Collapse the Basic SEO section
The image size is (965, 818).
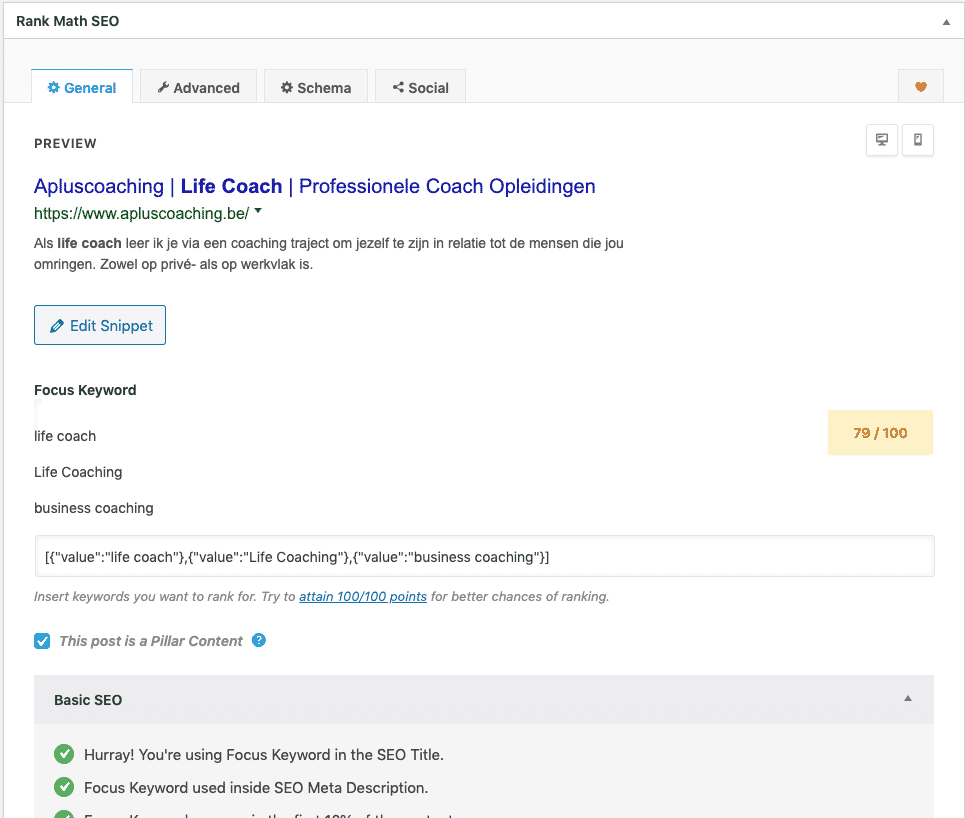(x=908, y=699)
